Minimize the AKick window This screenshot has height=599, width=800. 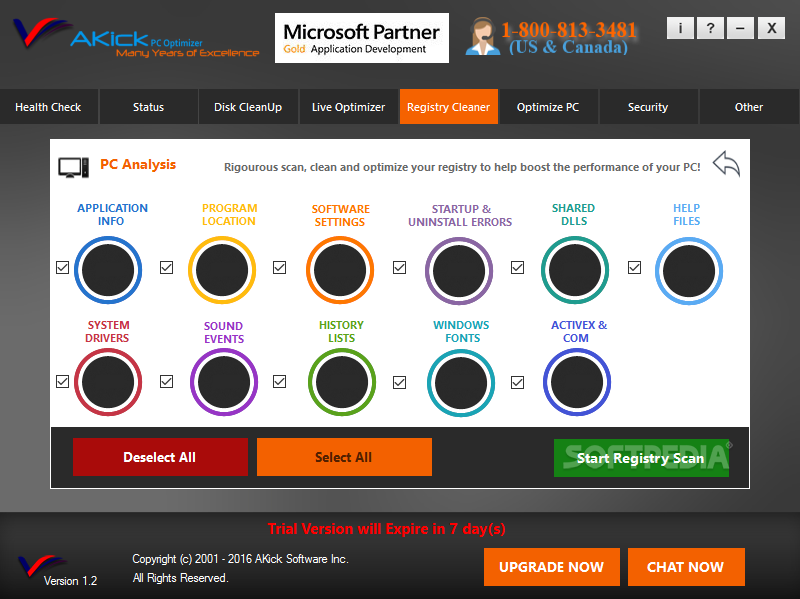(740, 28)
